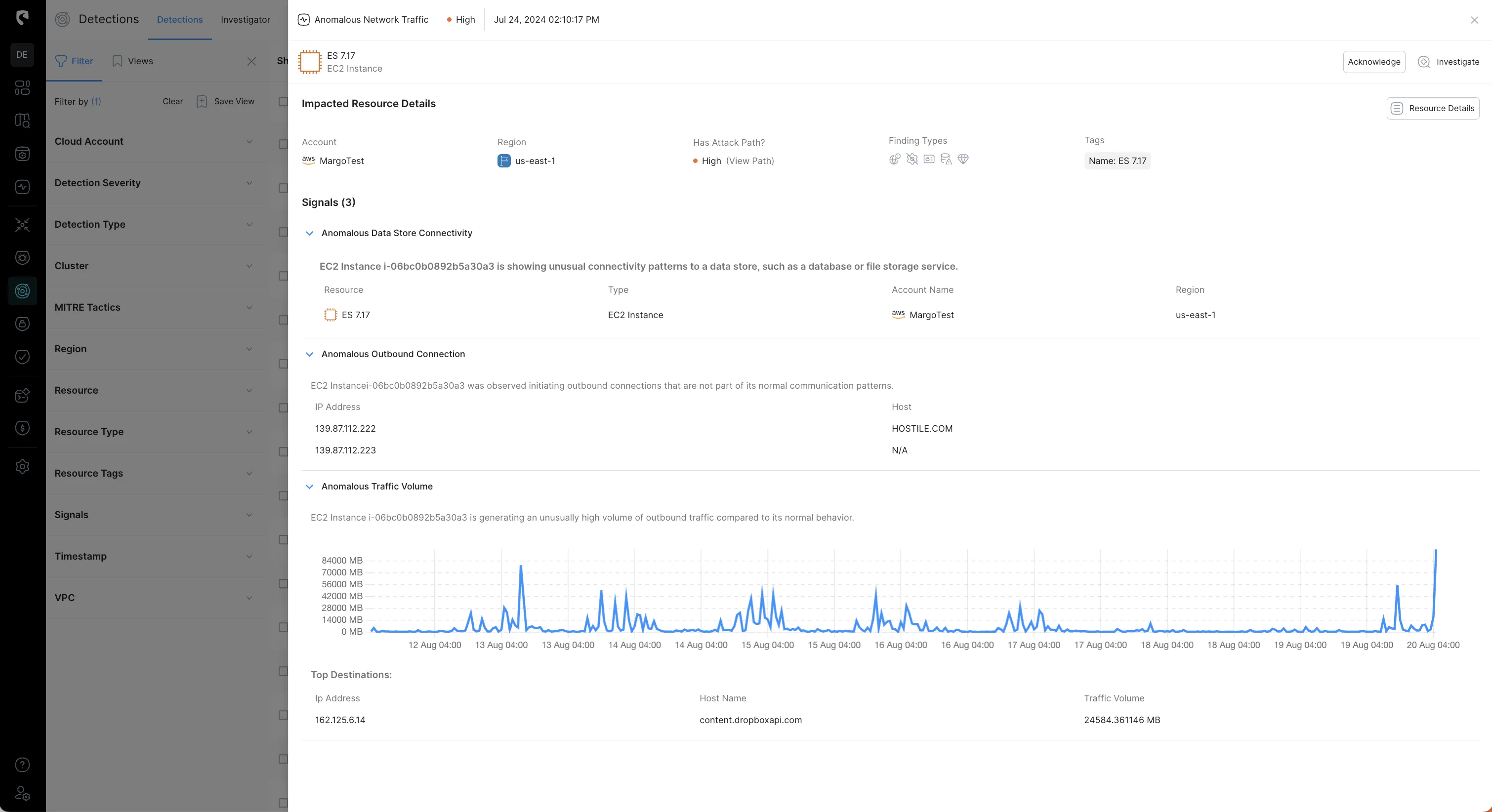Click the diamond finding type icon
The height and width of the screenshot is (812, 1492).
(963, 159)
